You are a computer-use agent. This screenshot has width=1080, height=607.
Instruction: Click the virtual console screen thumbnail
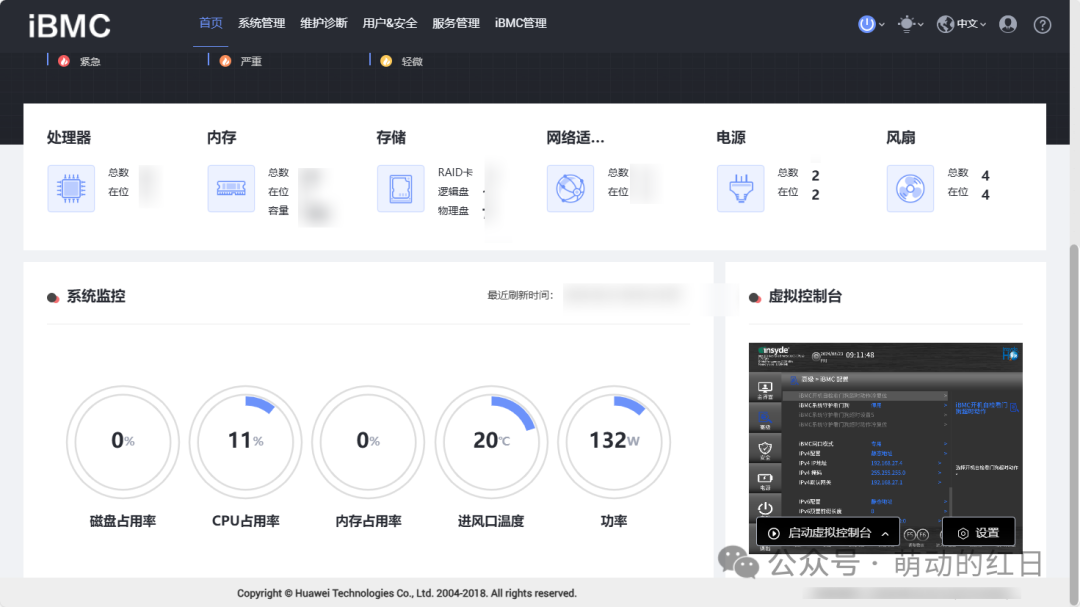click(886, 448)
